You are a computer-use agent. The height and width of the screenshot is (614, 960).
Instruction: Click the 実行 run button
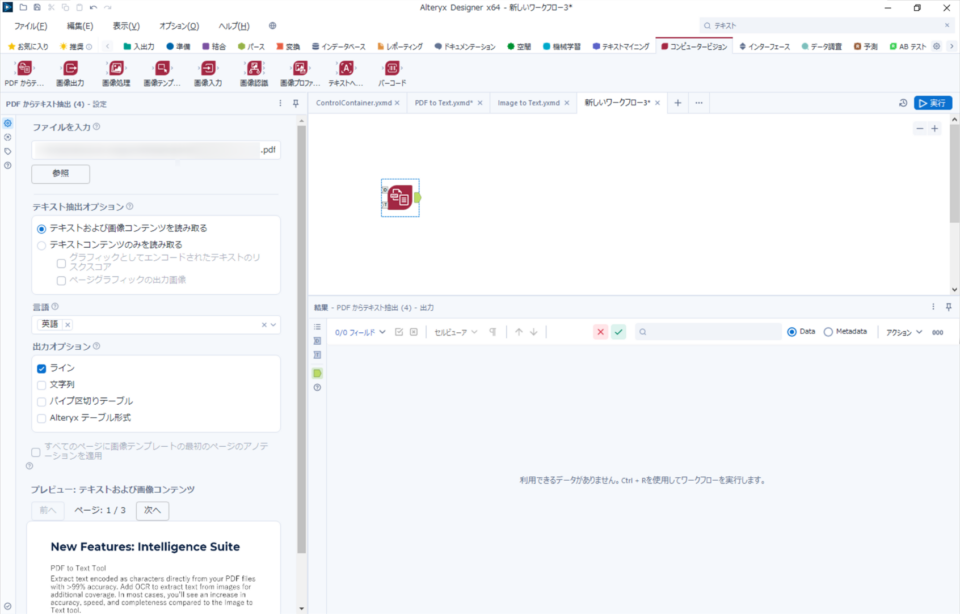pyautogui.click(x=932, y=102)
